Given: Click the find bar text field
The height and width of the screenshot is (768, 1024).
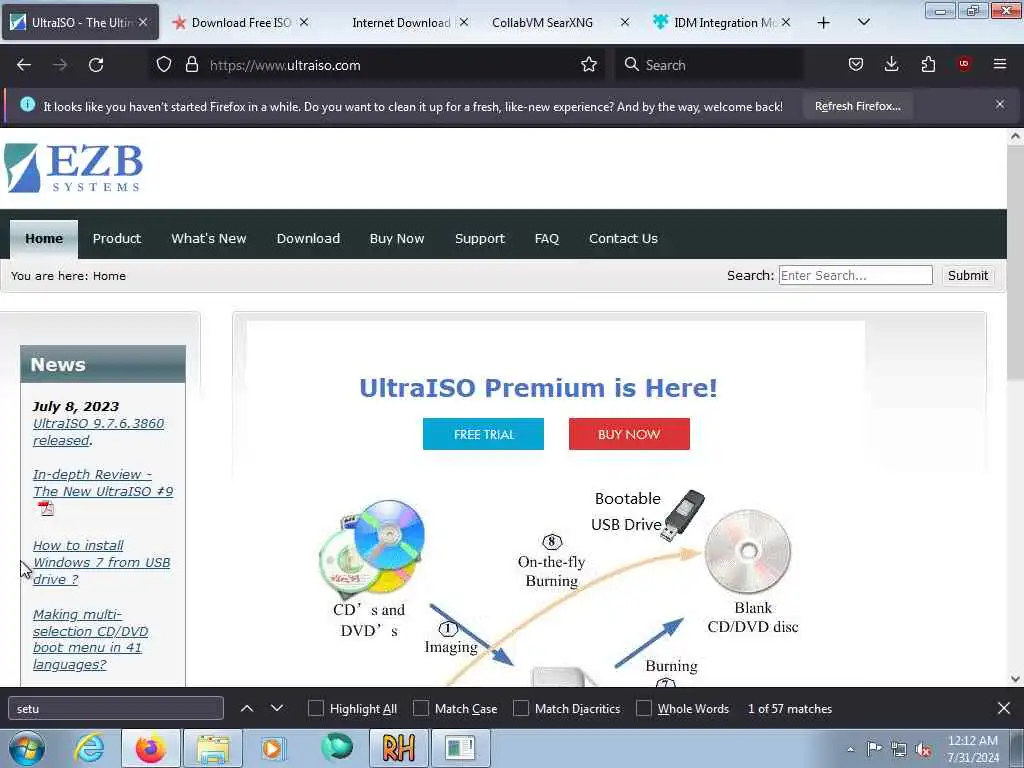Looking at the screenshot, I should [x=116, y=709].
